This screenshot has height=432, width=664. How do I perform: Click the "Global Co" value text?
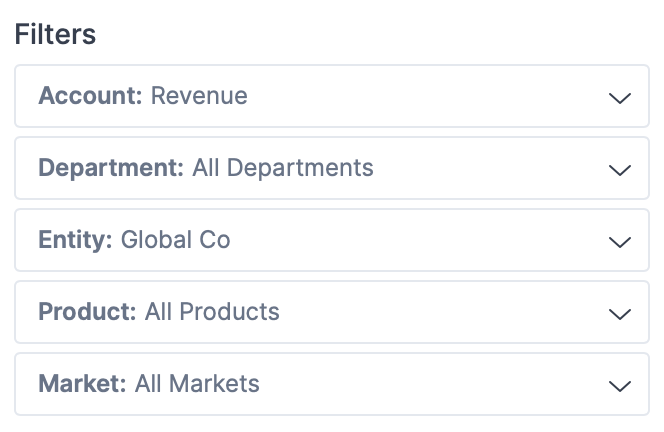176,240
